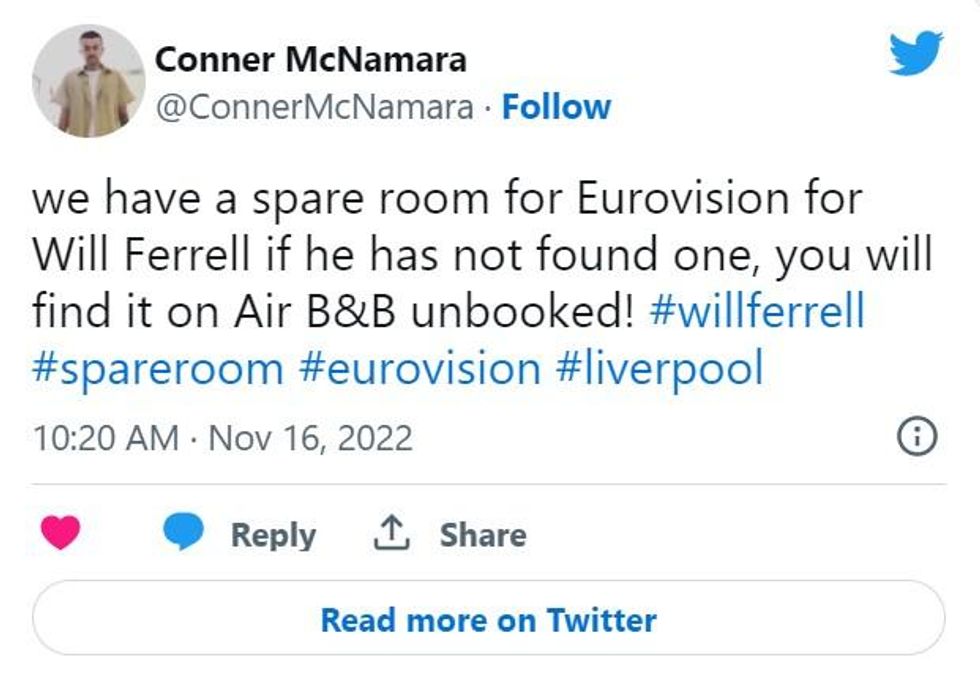Open Conner McNamara's profile picture
The image size is (980, 674).
point(88,80)
